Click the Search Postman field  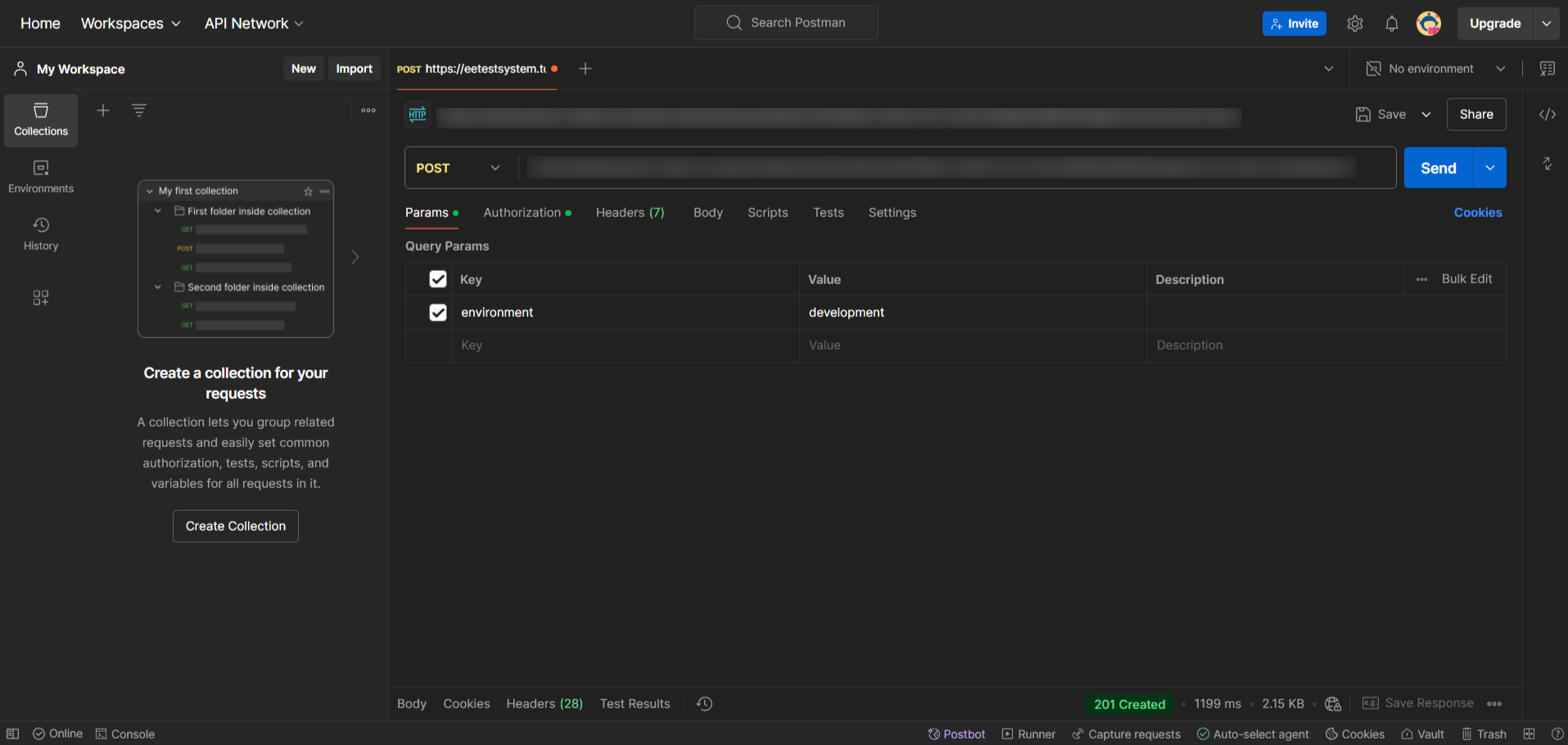(x=786, y=23)
